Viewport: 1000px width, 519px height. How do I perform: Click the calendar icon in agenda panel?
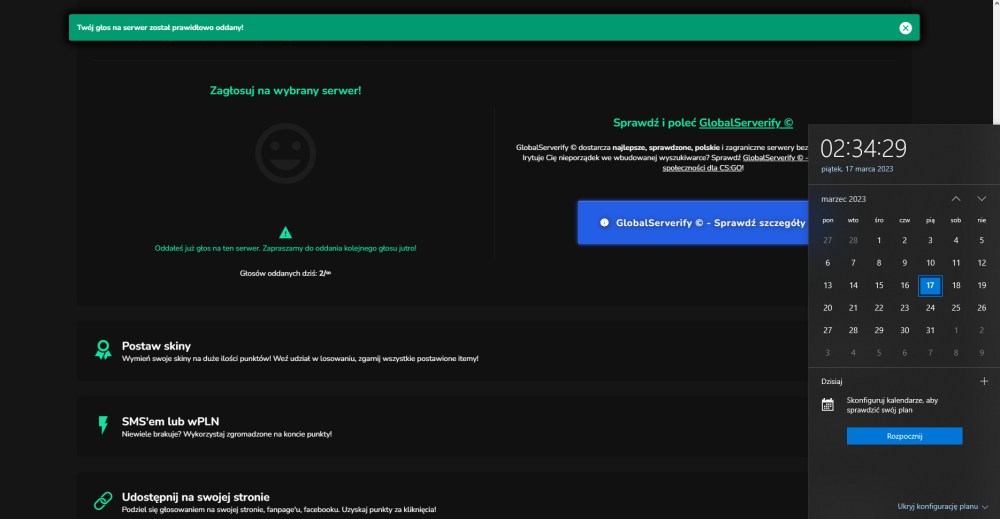tap(827, 405)
